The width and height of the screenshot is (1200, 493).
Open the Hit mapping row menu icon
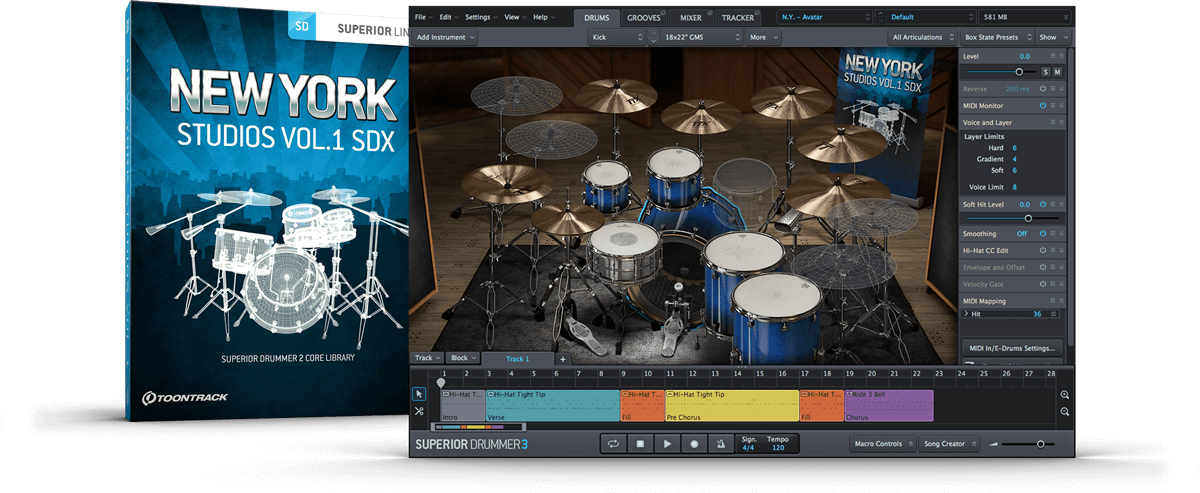point(1054,314)
